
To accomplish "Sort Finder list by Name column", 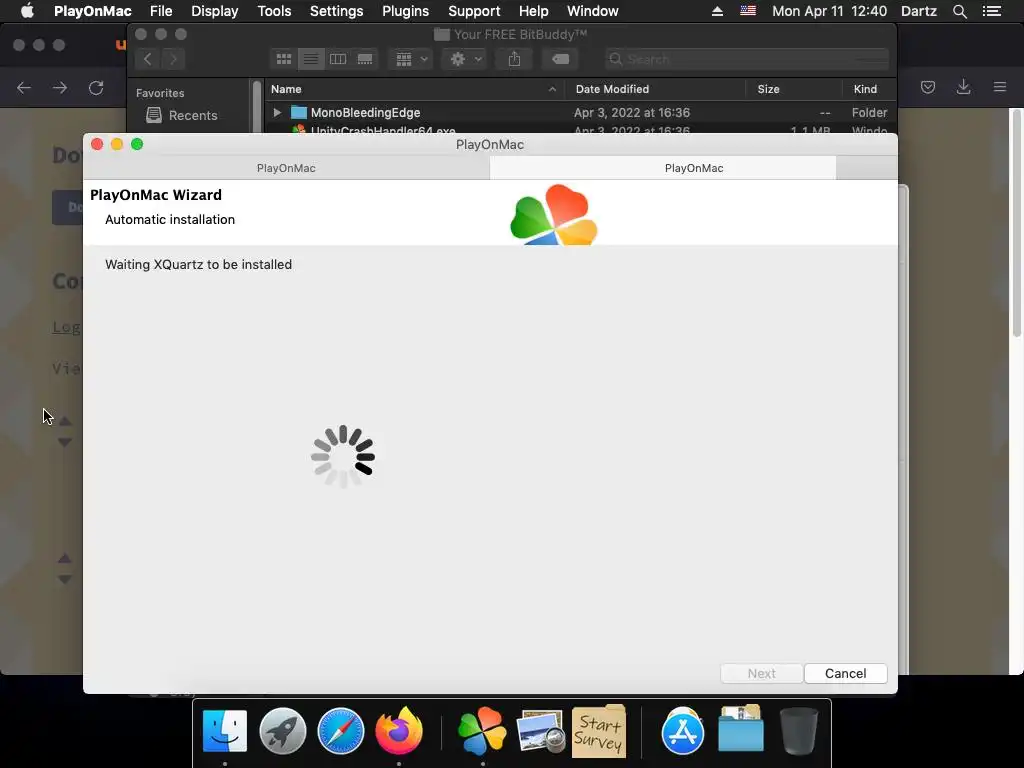I will pyautogui.click(x=414, y=89).
